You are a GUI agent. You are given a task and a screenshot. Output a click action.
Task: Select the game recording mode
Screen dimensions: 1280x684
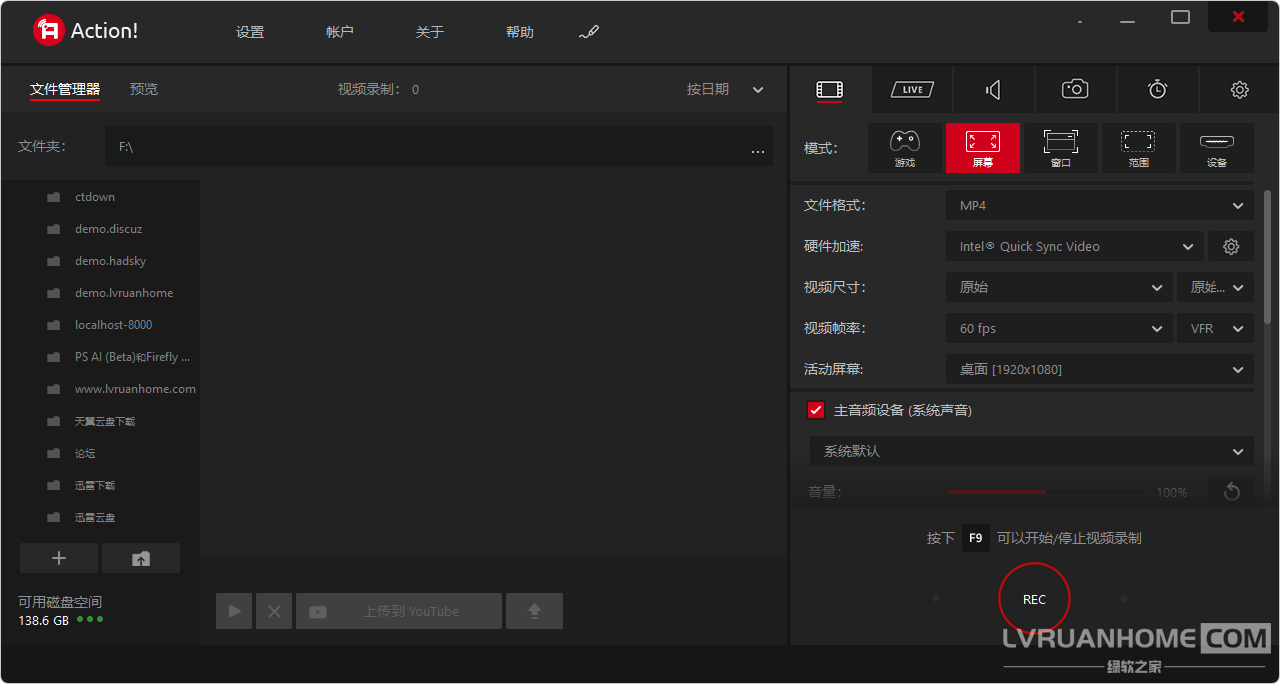(x=904, y=148)
